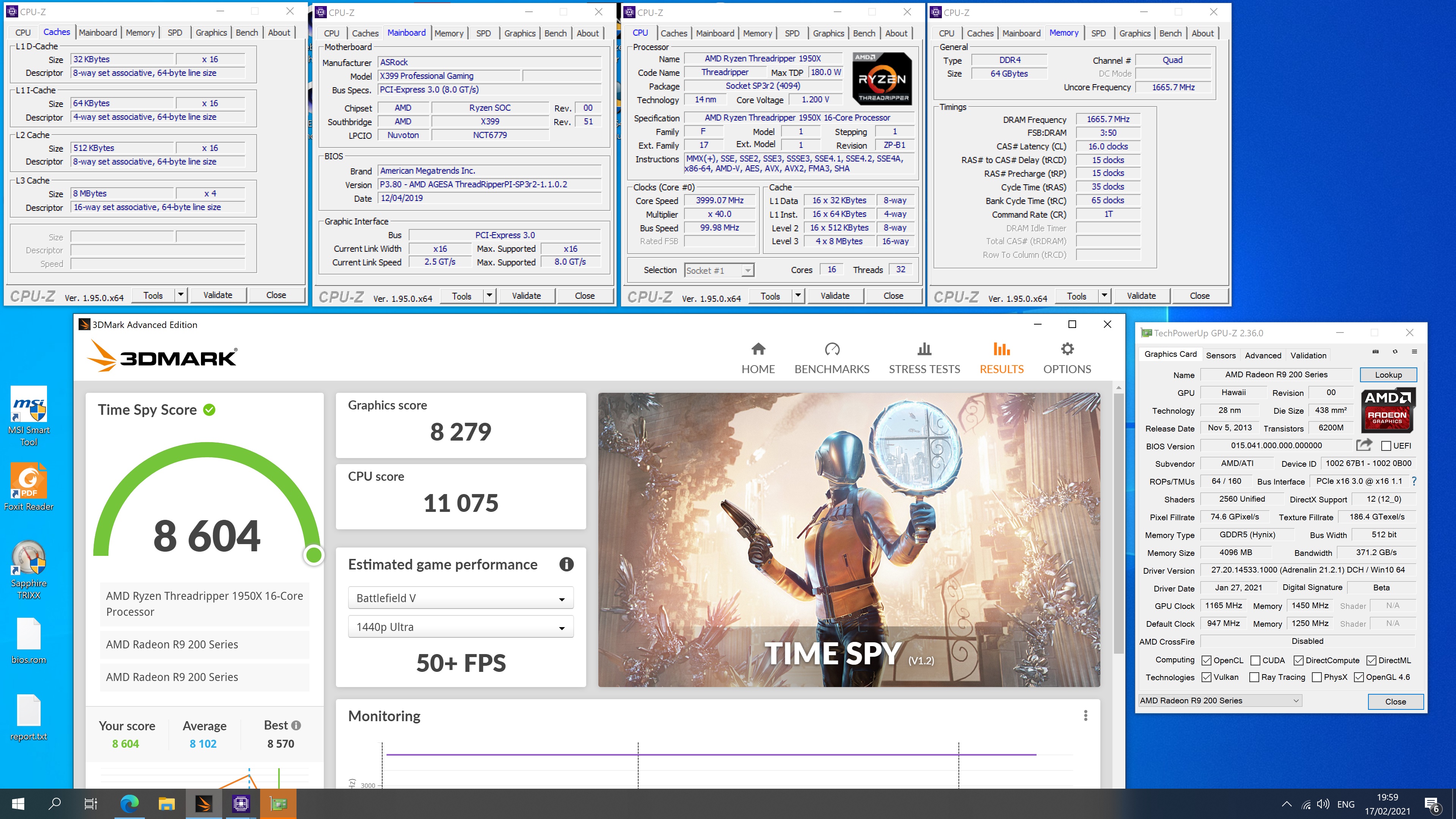1456x819 pixels.
Task: Open the GPU-Z AMD Radeon R9 200 Series selector
Action: click(x=1220, y=700)
